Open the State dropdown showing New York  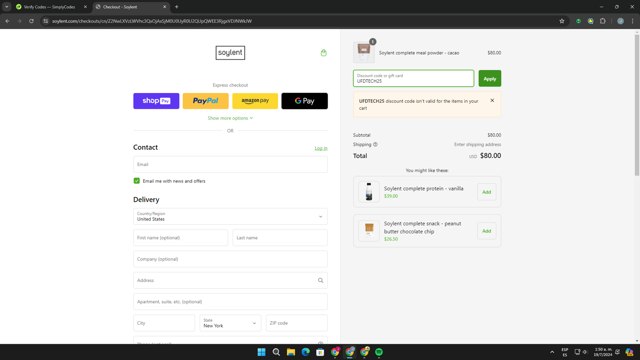click(x=230, y=323)
